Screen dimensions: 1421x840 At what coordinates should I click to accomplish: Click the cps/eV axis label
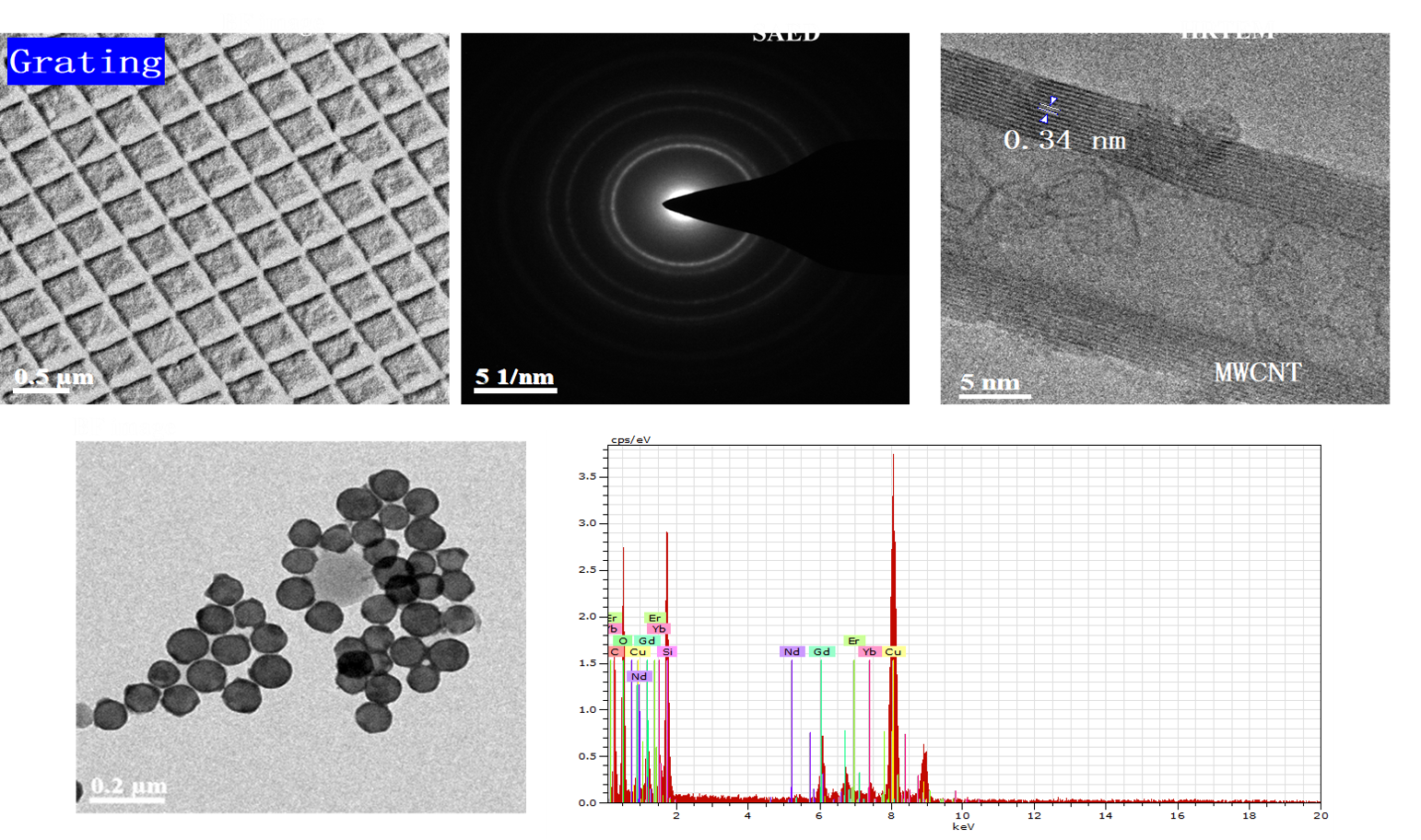(630, 439)
